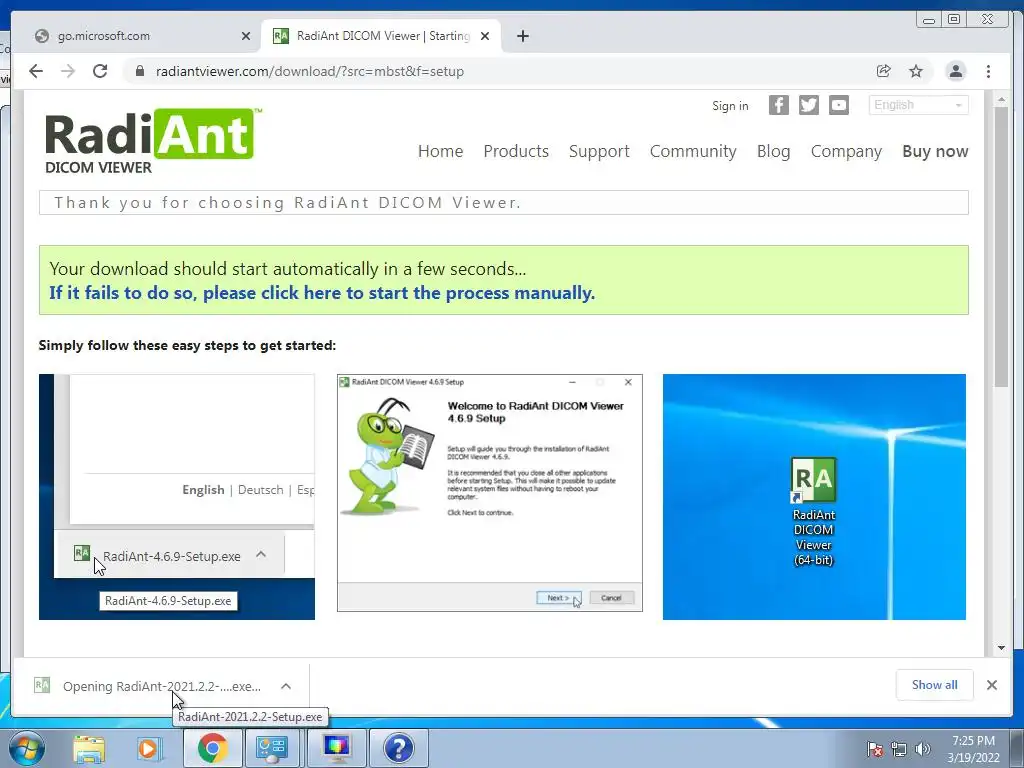
Task: Open RadiAnt Facebook page icon
Action: point(778,105)
